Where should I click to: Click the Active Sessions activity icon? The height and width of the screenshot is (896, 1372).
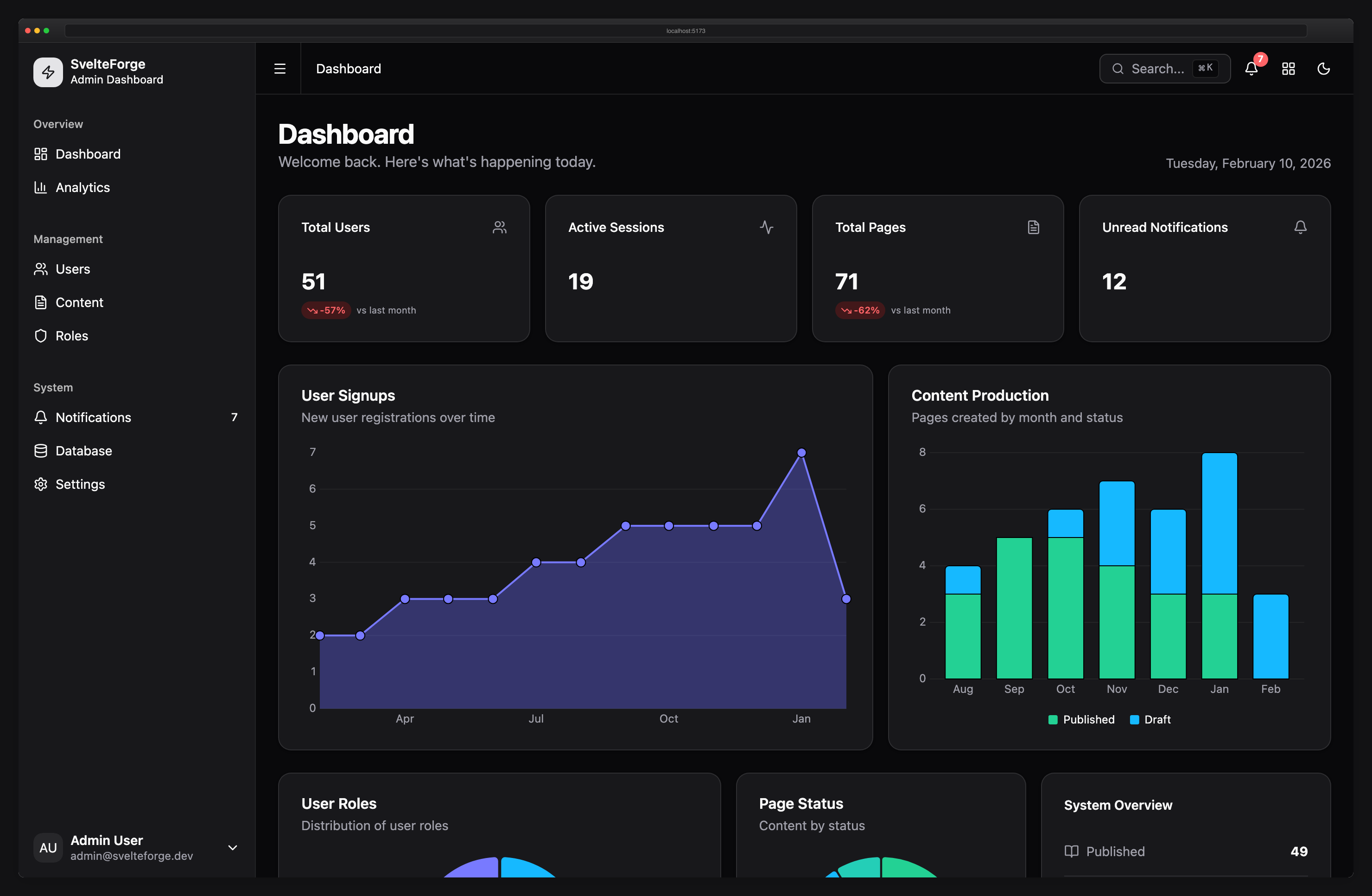coord(766,227)
